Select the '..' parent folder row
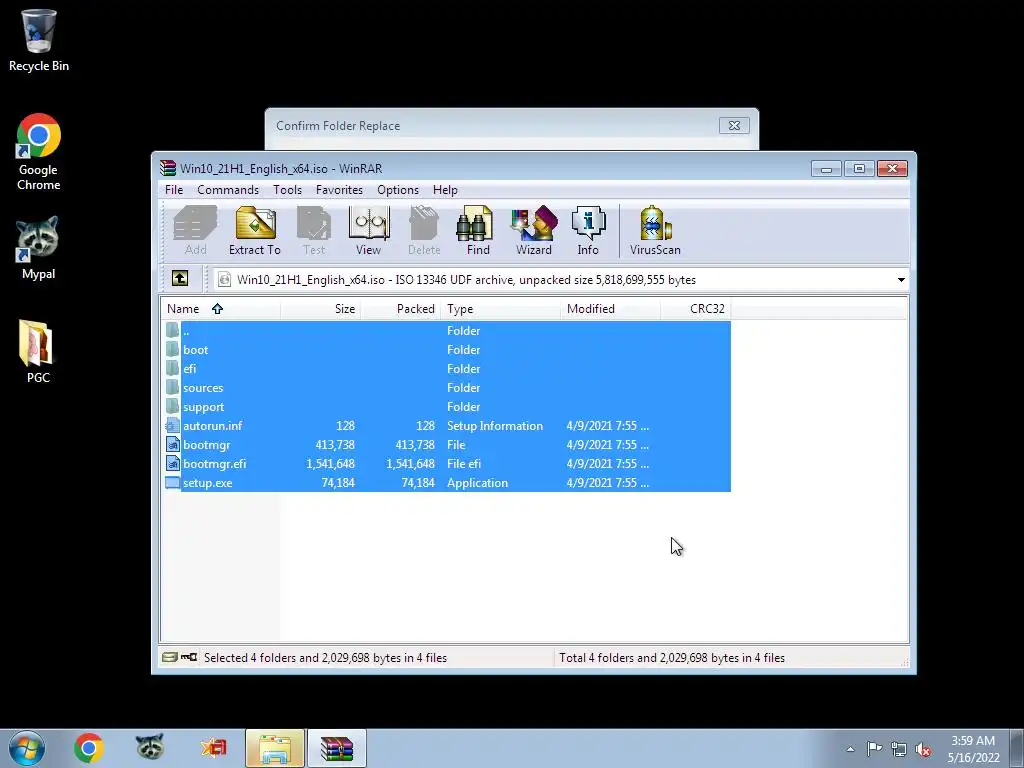 click(447, 330)
